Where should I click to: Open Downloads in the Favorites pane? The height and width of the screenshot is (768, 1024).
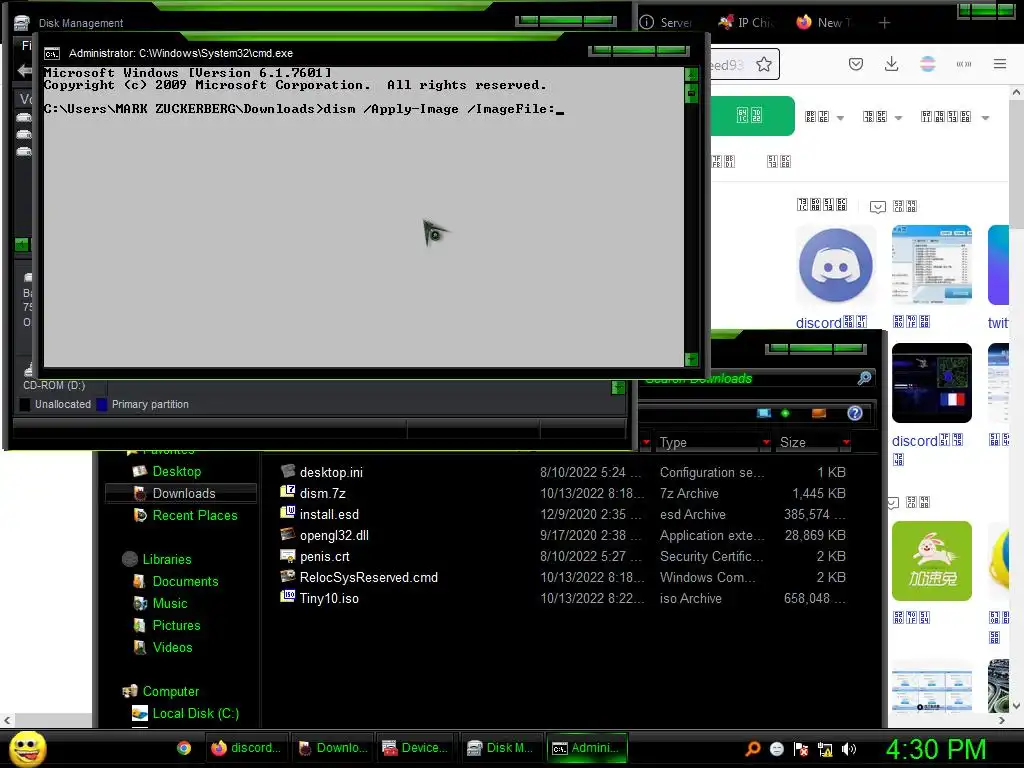(x=184, y=494)
